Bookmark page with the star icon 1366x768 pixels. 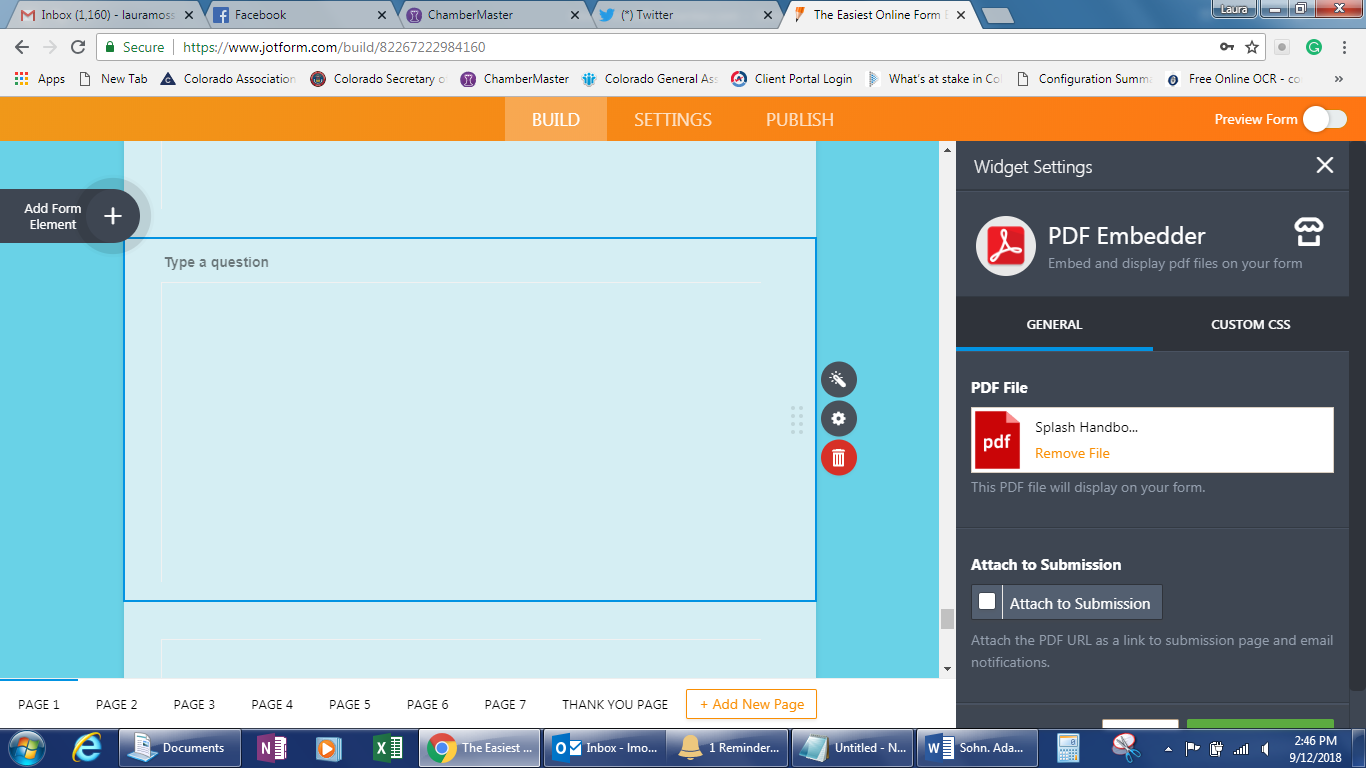[1252, 47]
